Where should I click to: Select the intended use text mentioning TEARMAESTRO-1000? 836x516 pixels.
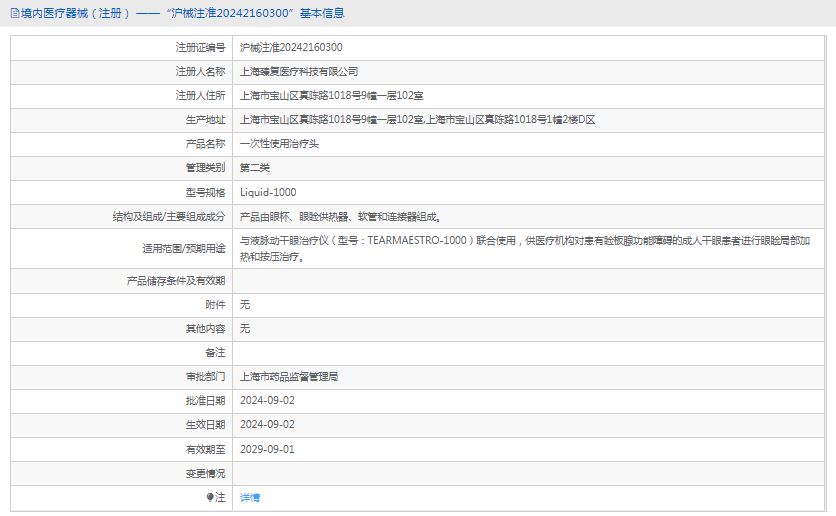pos(525,248)
